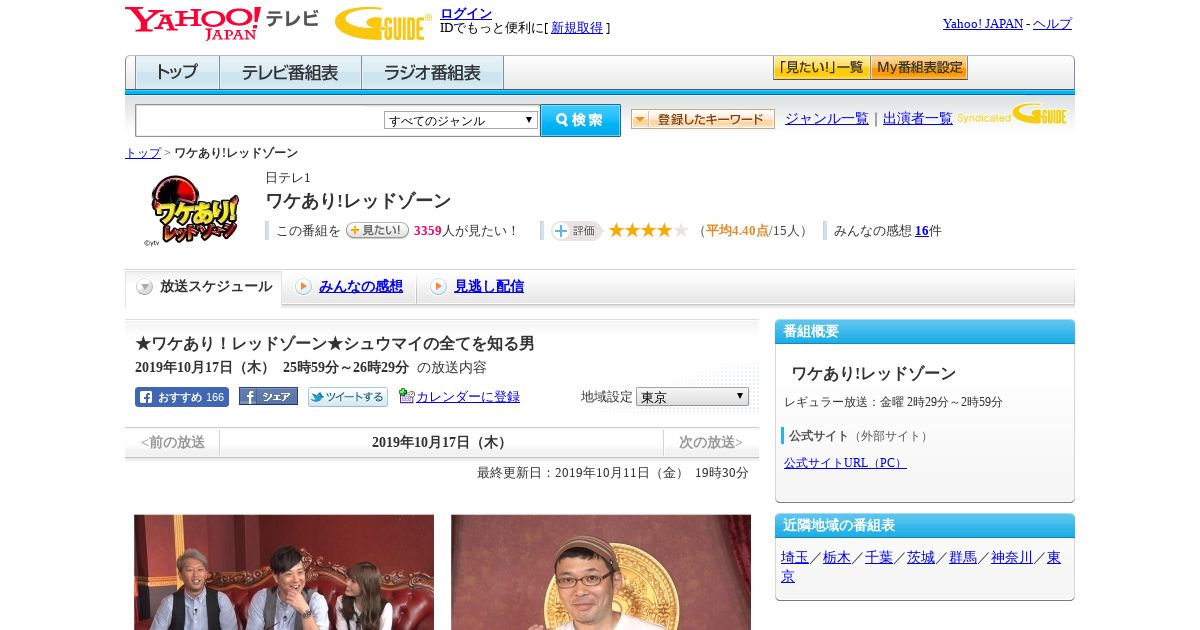This screenshot has height=630, width=1200.
Task: Click the ログイン link
Action: tap(466, 13)
